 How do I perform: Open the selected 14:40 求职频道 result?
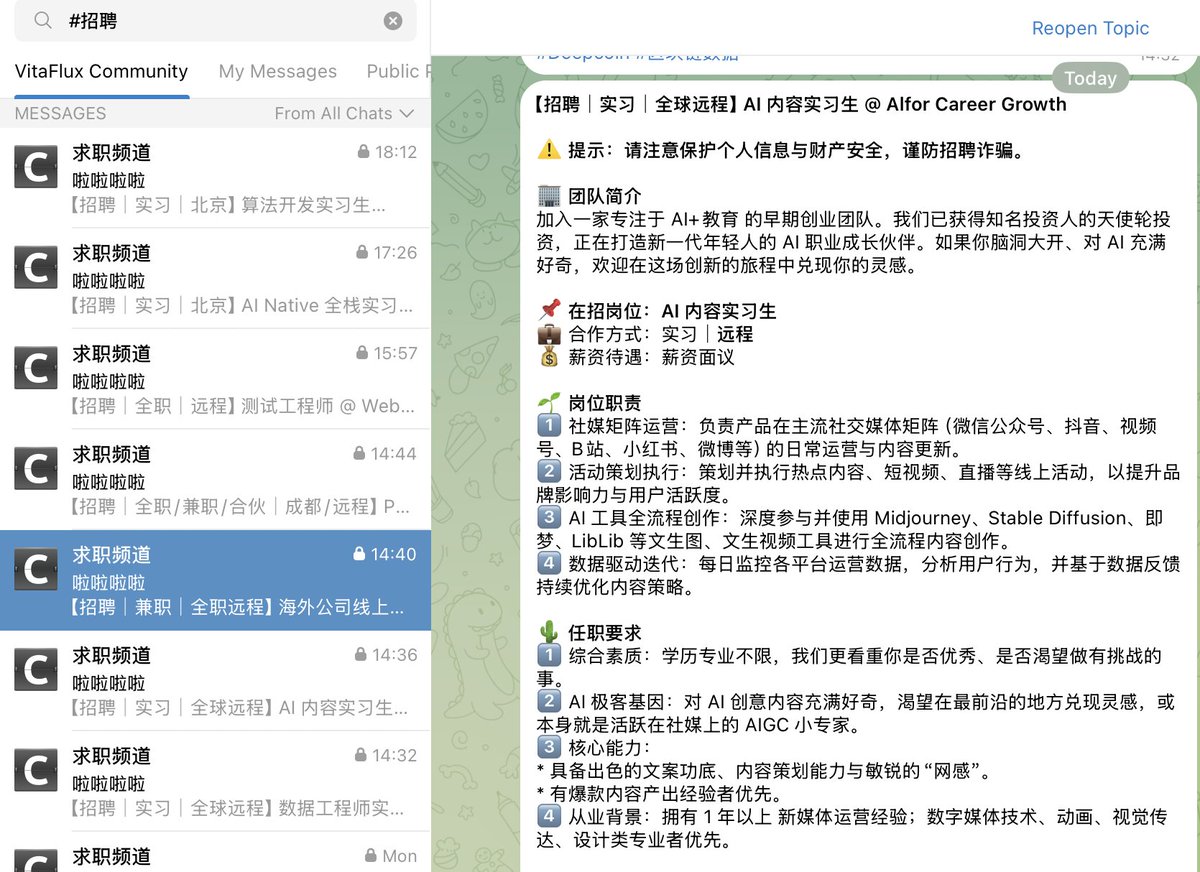point(215,580)
